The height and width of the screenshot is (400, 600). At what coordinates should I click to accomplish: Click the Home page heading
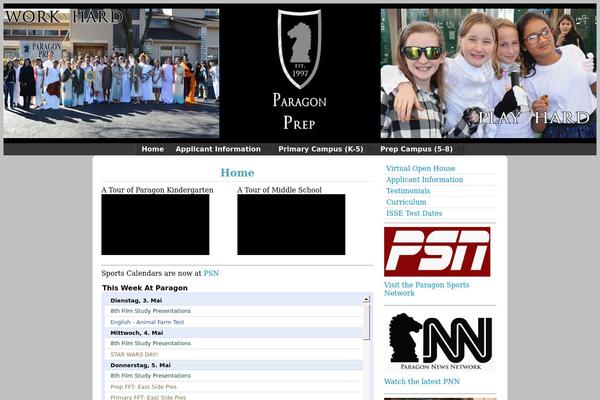coord(237,173)
